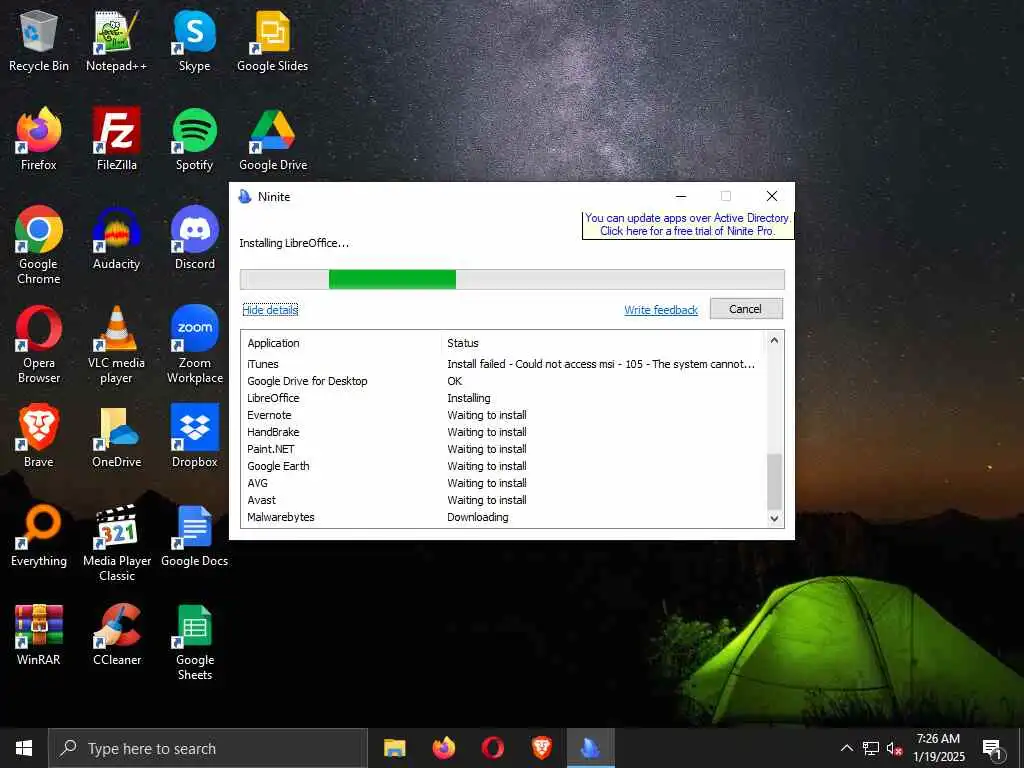Select the WinRAR desktop shortcut
This screenshot has height=768, width=1024.
[x=39, y=635]
